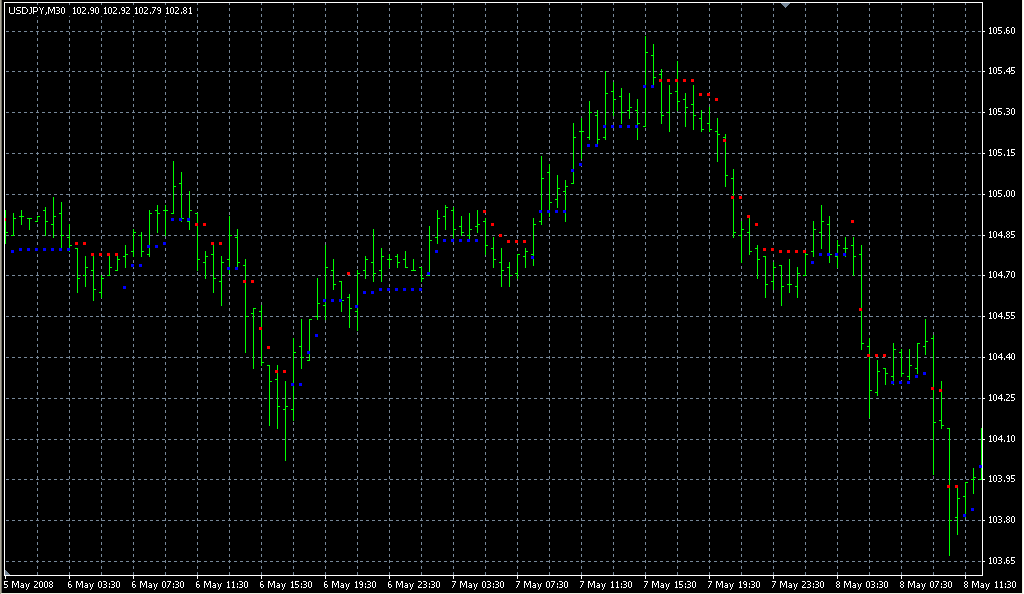The image size is (1024, 594).
Task: Click the USDJPY,M30 chart title label
Action: pyautogui.click(x=37, y=10)
